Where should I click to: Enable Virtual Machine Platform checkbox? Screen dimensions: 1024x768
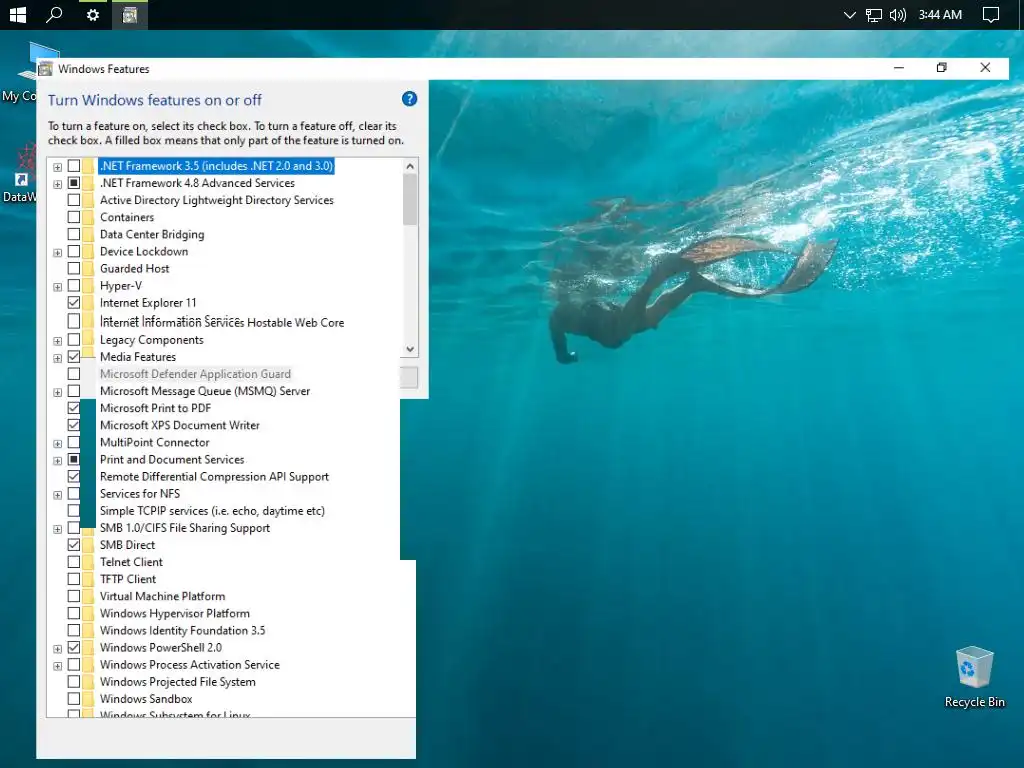74,596
